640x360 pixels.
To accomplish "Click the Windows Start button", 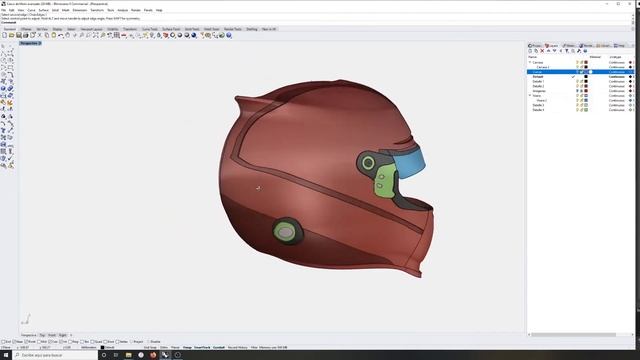I will click(6, 355).
